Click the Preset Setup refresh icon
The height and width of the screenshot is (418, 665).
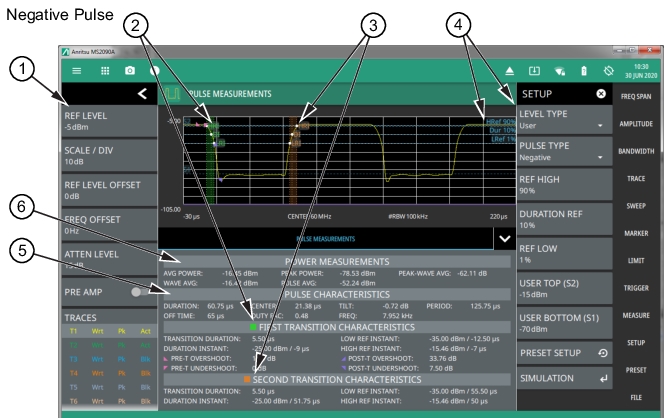point(603,353)
